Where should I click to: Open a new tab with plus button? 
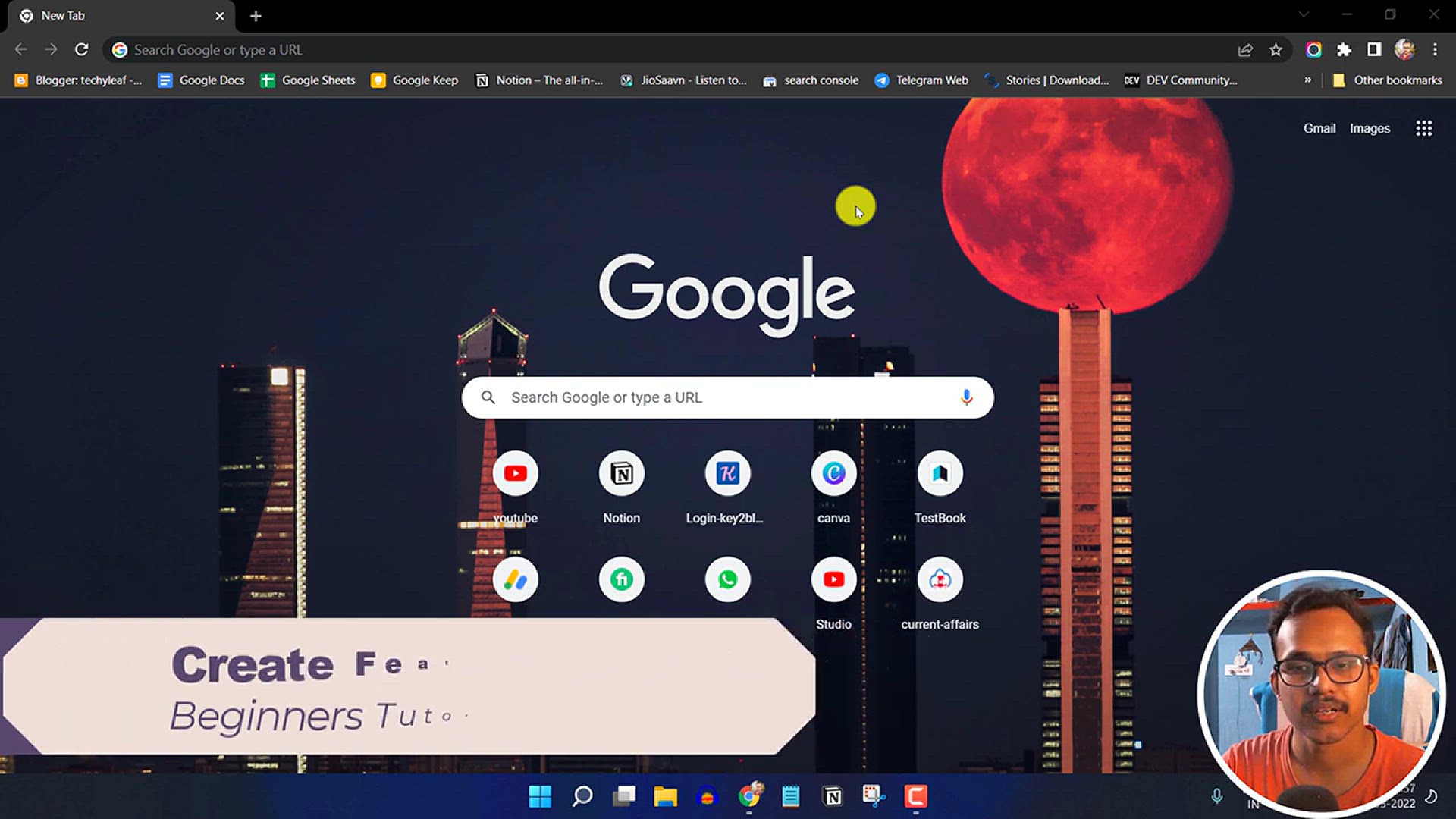point(256,16)
